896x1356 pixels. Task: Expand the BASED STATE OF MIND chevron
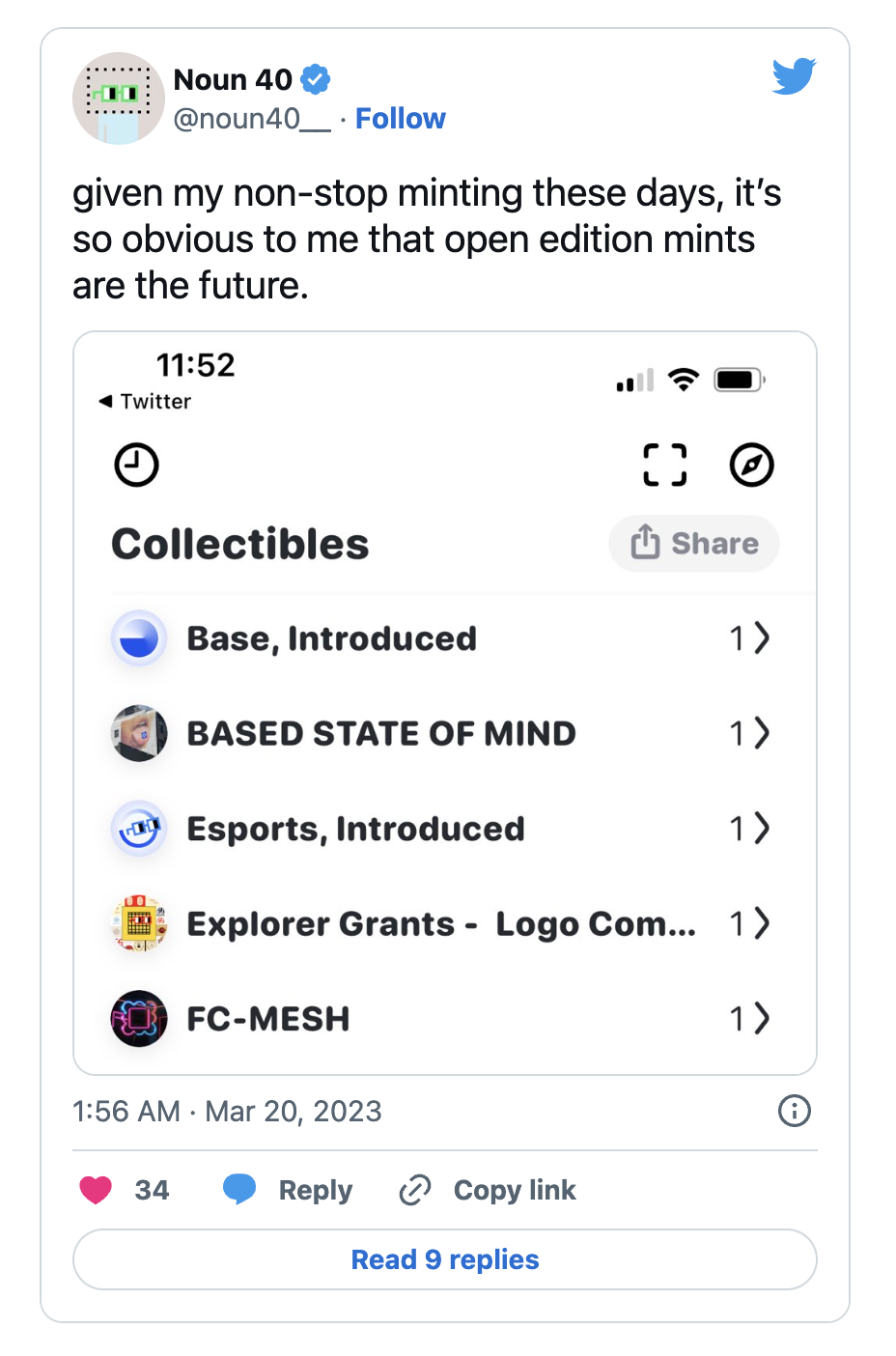(762, 733)
